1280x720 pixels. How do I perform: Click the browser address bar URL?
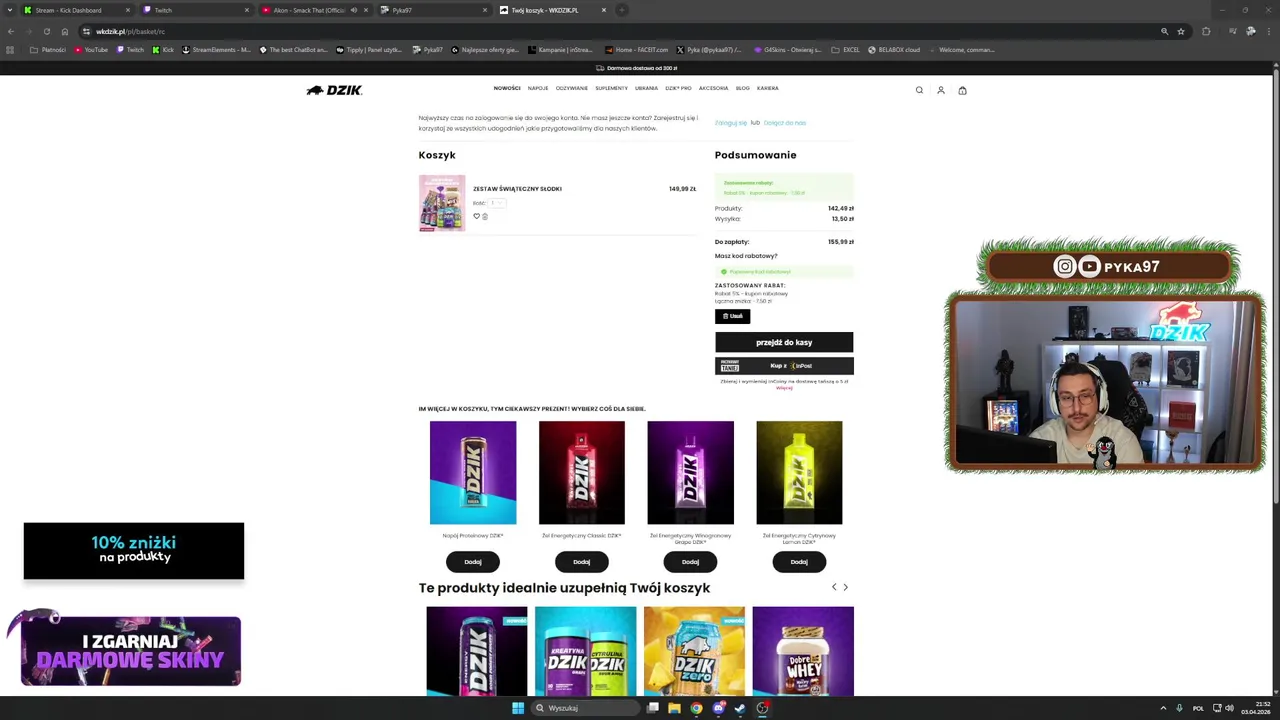tap(130, 31)
